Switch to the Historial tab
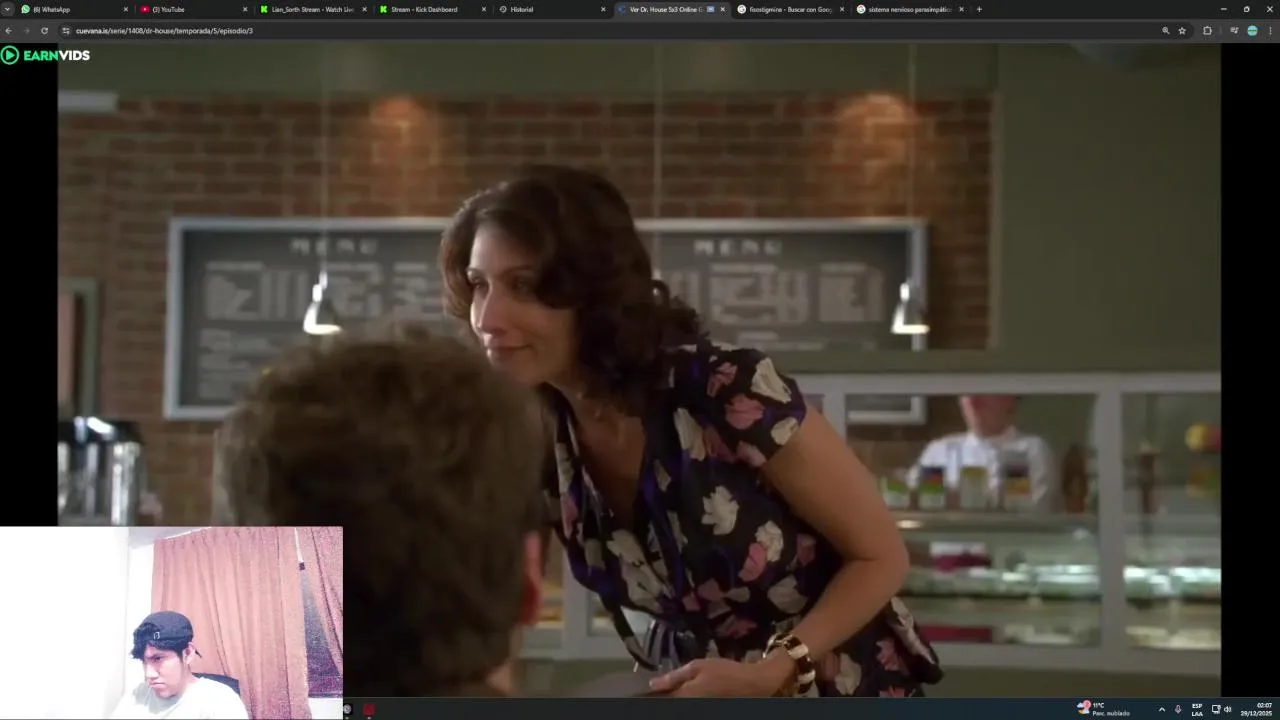 pos(552,9)
